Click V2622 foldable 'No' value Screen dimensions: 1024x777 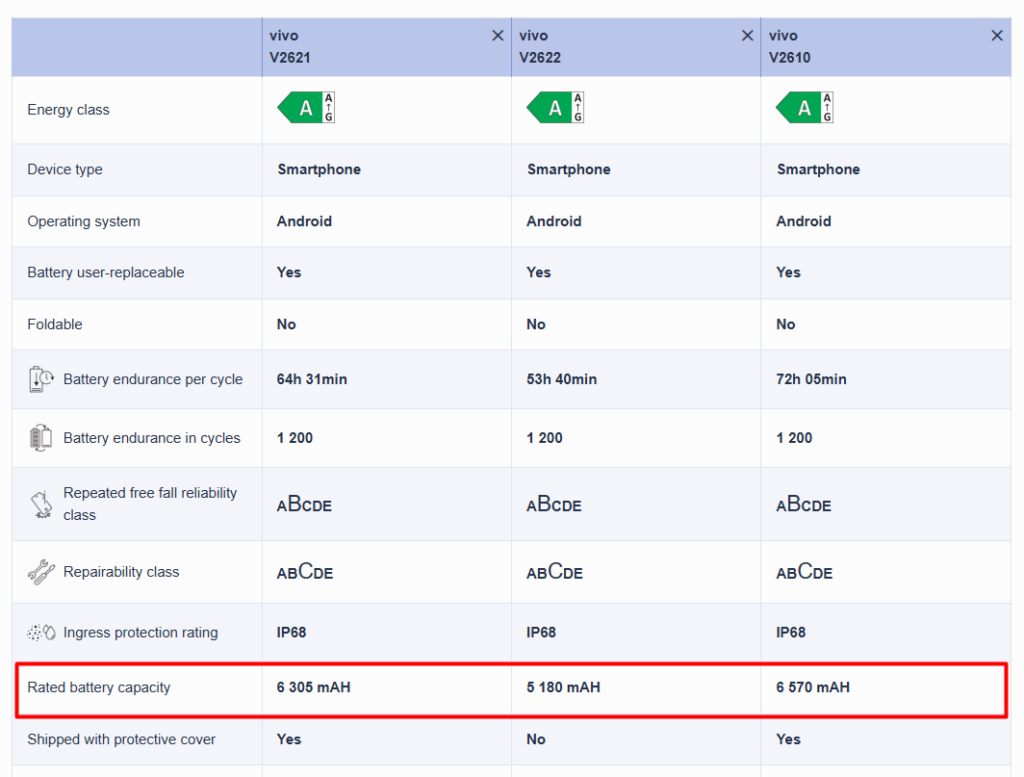[536, 325]
